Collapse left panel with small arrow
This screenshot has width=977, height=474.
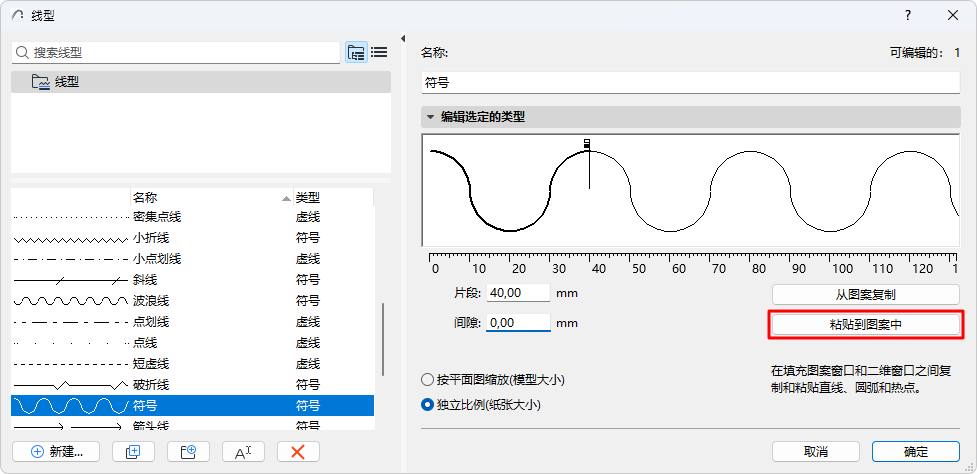[403, 38]
